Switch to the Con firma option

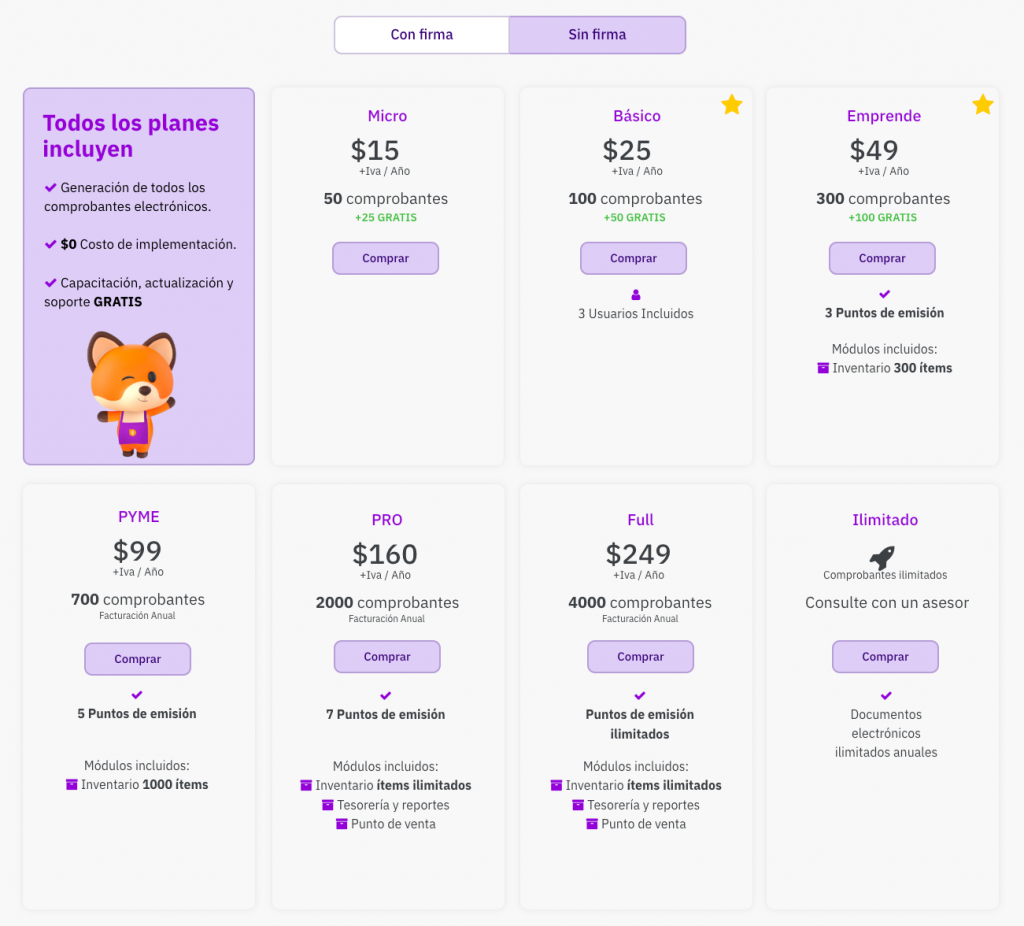coord(421,35)
